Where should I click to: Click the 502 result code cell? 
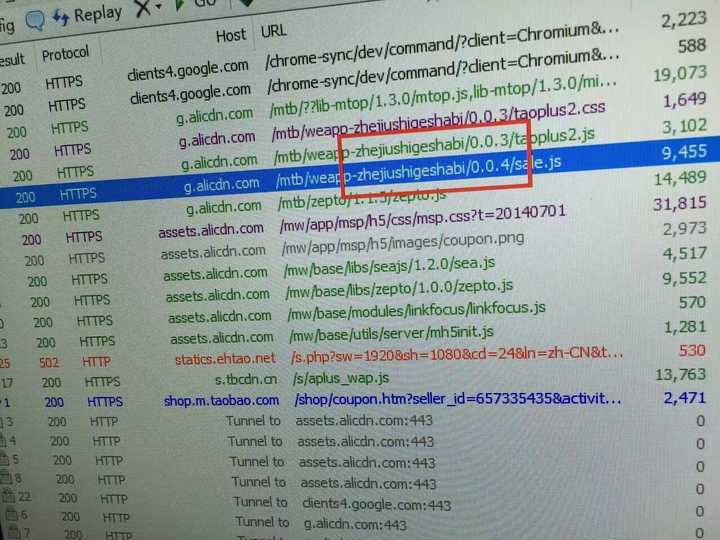coord(49,363)
